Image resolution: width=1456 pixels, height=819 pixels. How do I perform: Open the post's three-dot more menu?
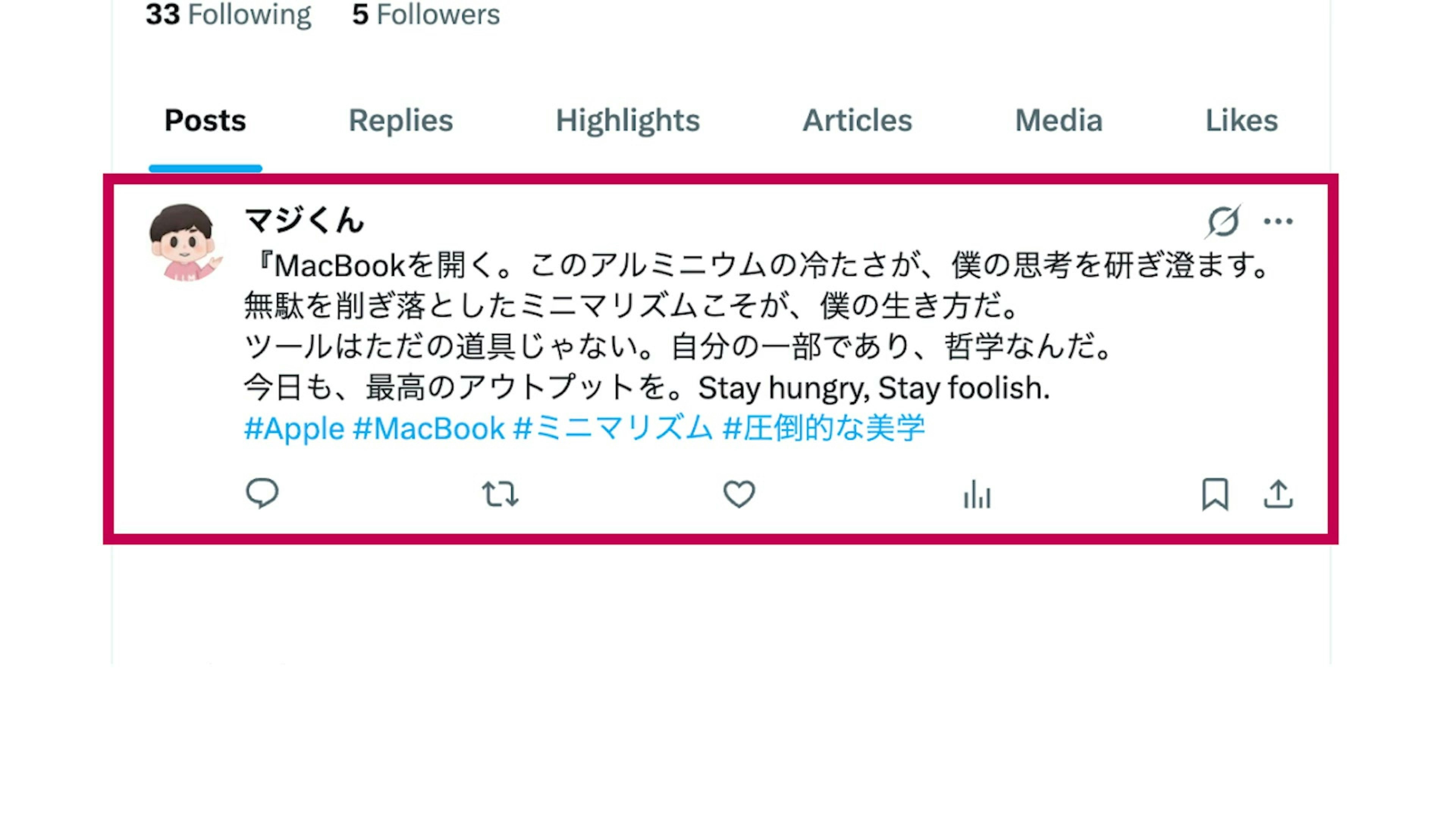(1279, 221)
